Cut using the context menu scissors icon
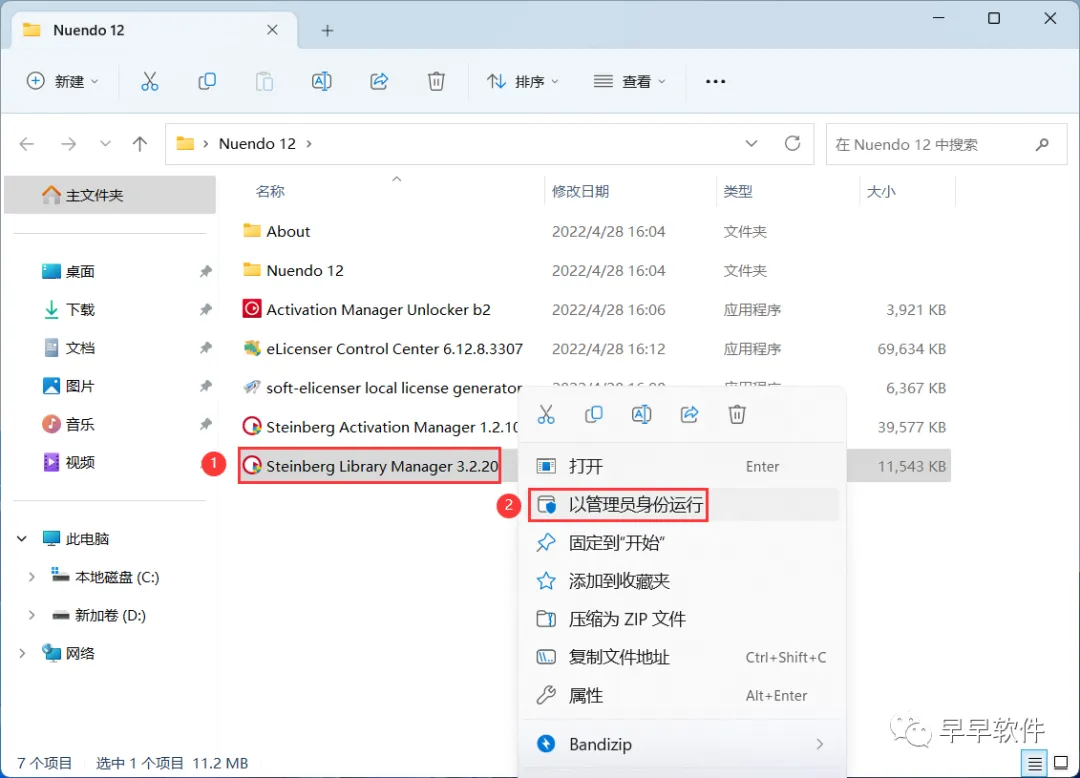Image resolution: width=1080 pixels, height=778 pixels. [546, 414]
